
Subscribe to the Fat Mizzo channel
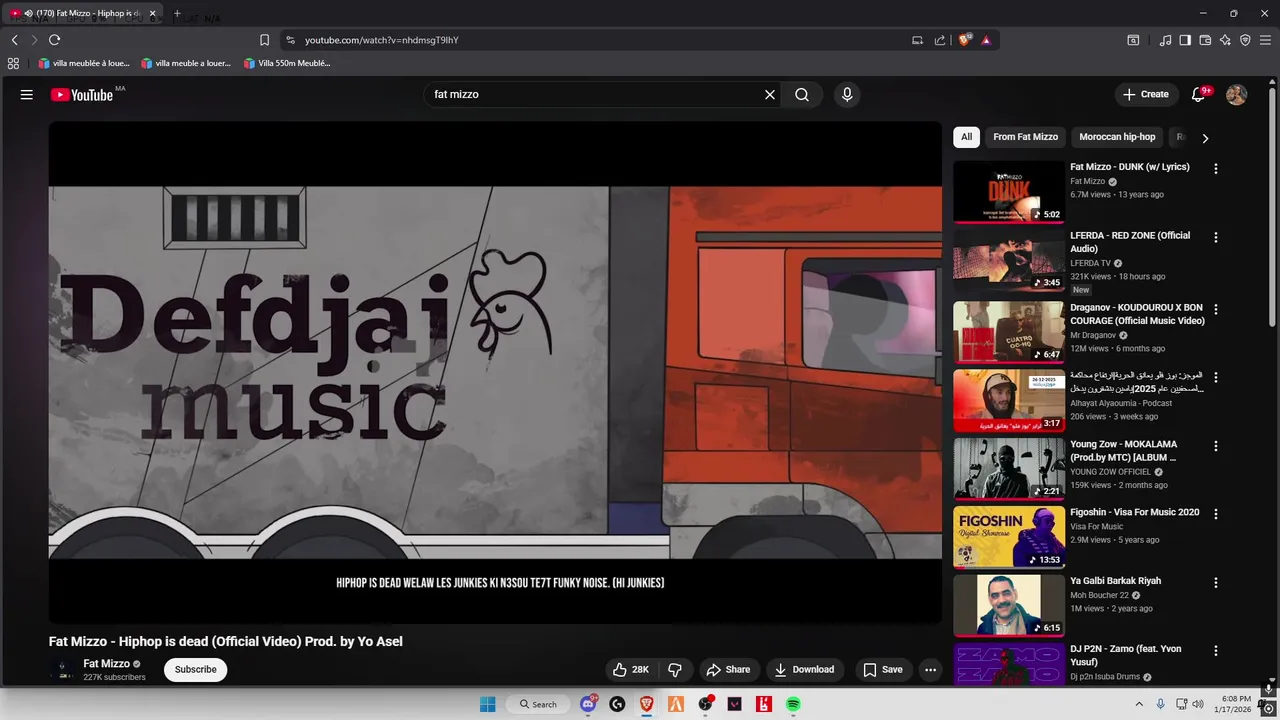coord(195,669)
